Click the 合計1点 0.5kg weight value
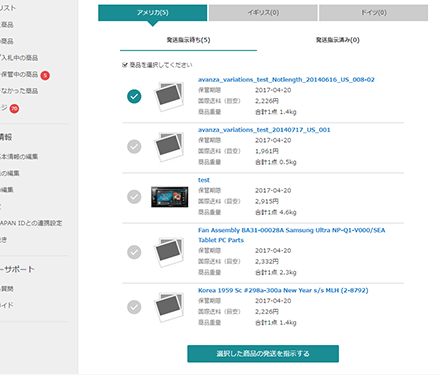This screenshot has height=375, width=440. [x=276, y=162]
